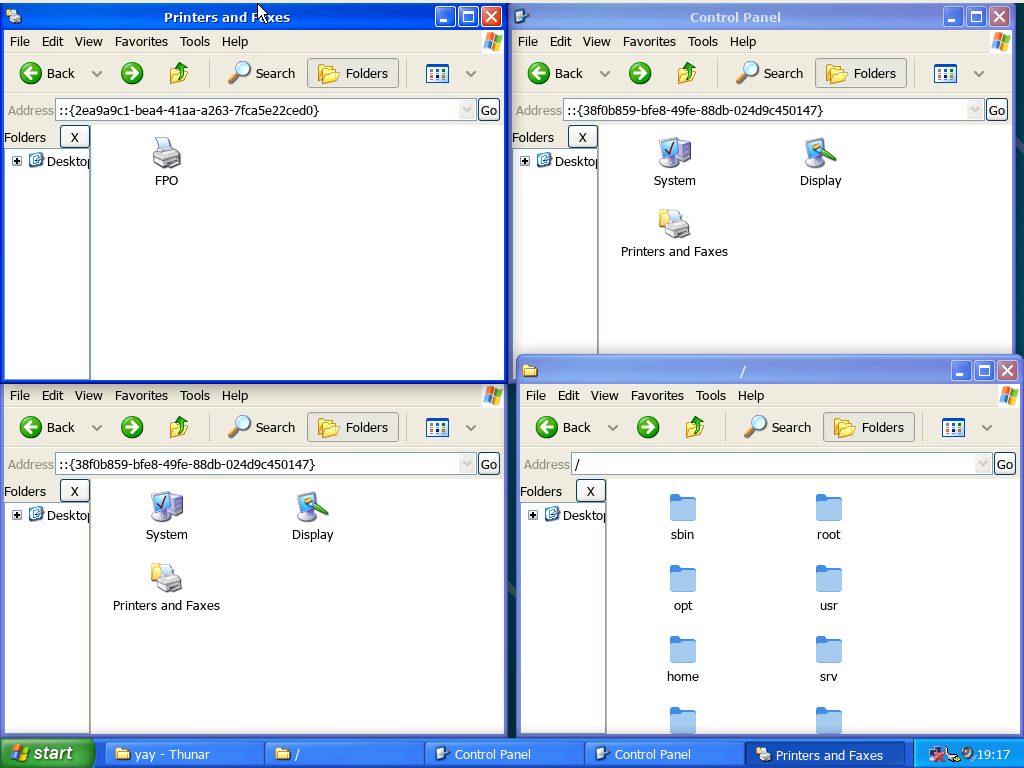Click the Start button on taskbar
The image size is (1024, 768).
tap(46, 753)
